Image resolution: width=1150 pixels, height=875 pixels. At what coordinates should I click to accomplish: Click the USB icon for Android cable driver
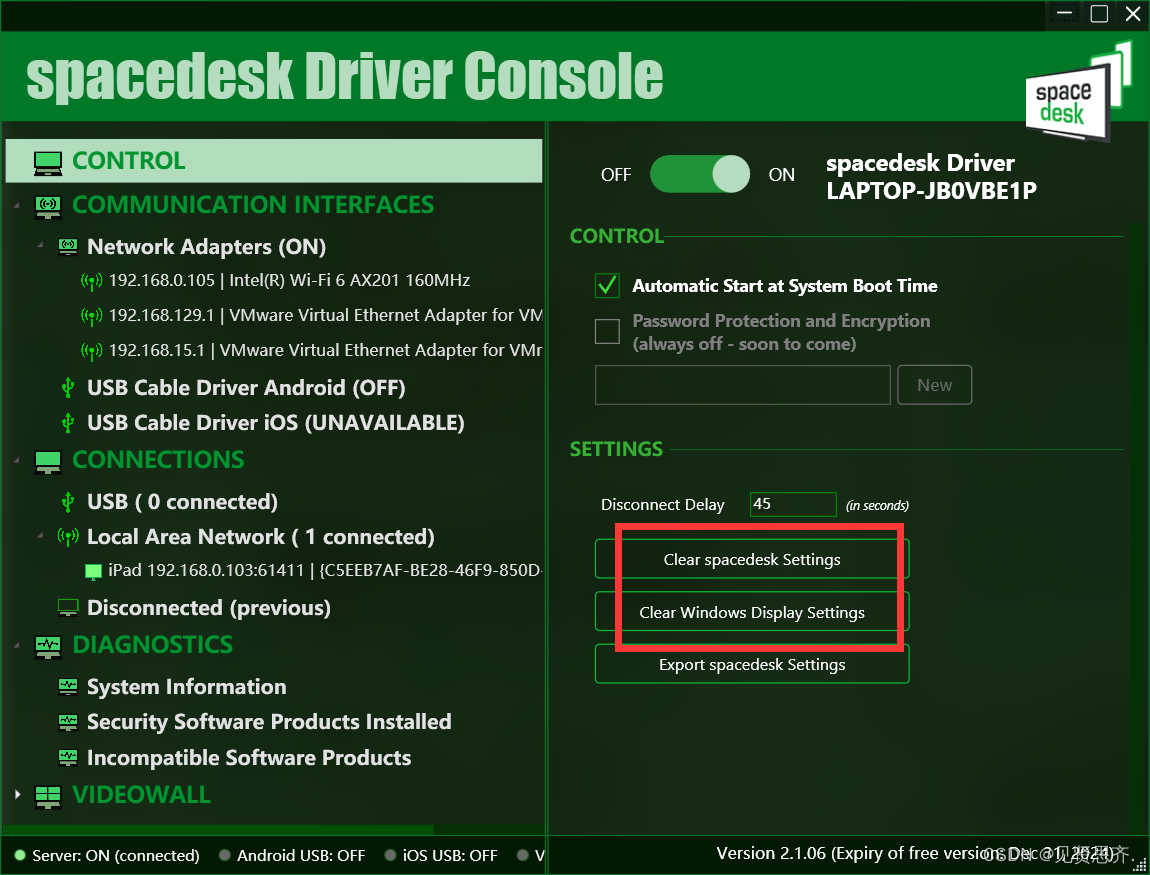[68, 387]
